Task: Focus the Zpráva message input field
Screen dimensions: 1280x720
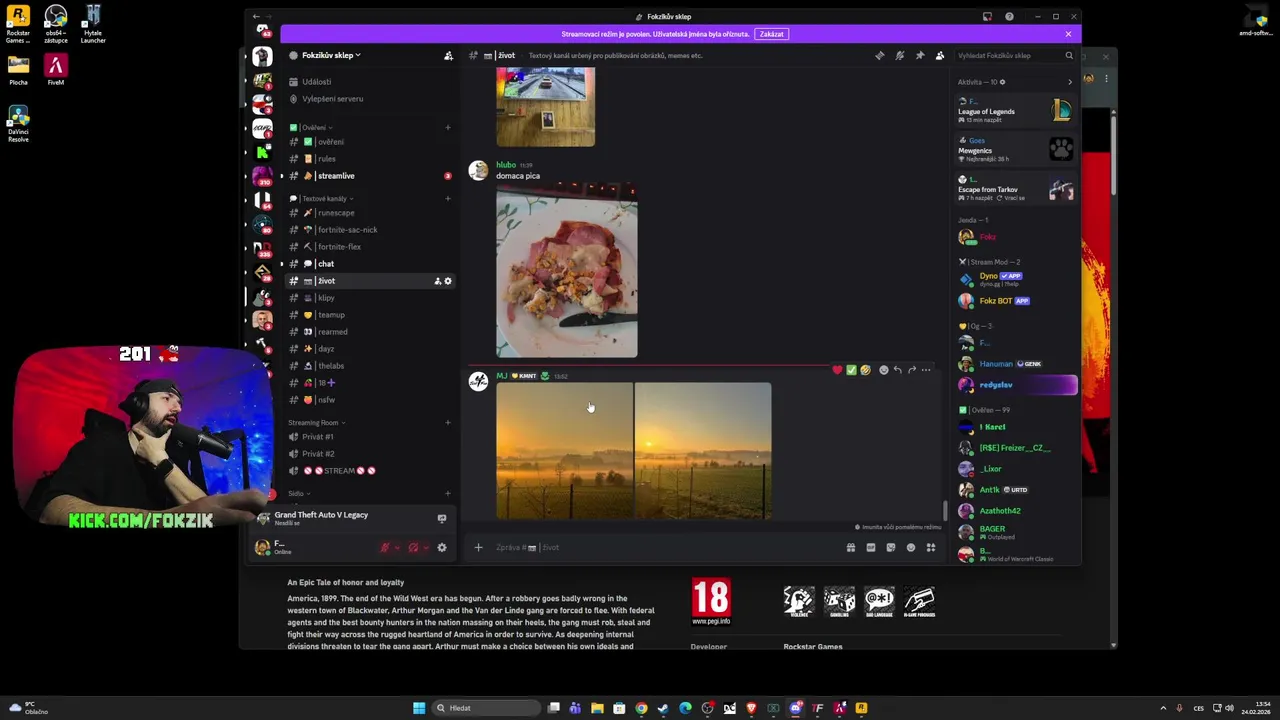Action: click(x=665, y=547)
